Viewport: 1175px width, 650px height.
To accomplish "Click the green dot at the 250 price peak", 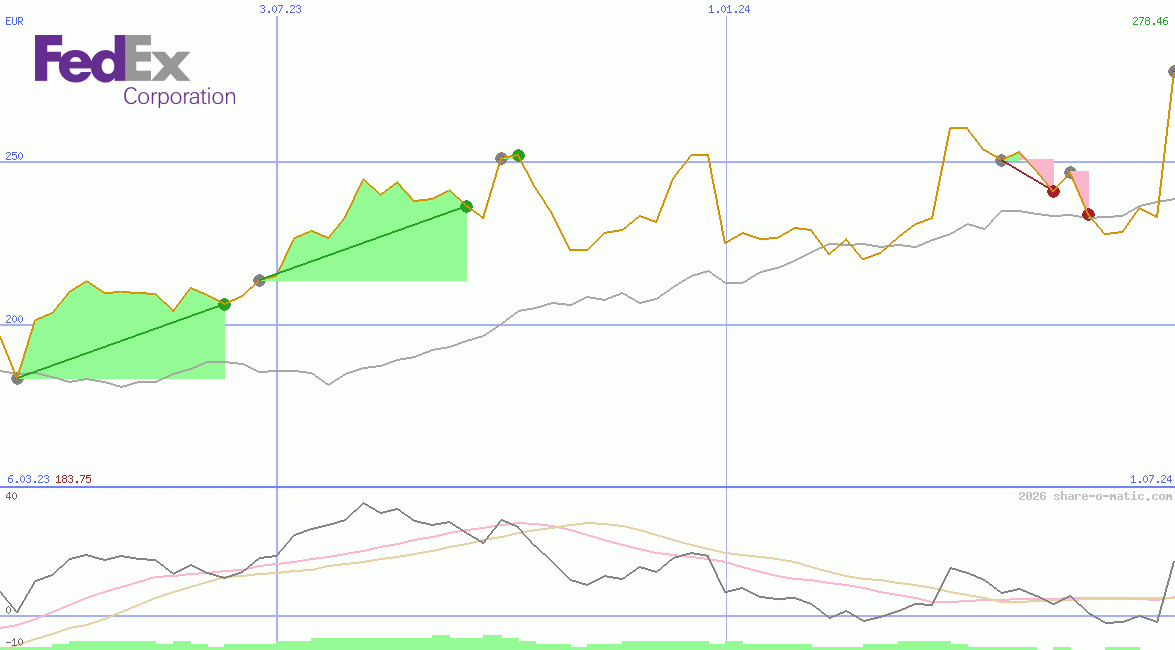I will click(x=517, y=155).
